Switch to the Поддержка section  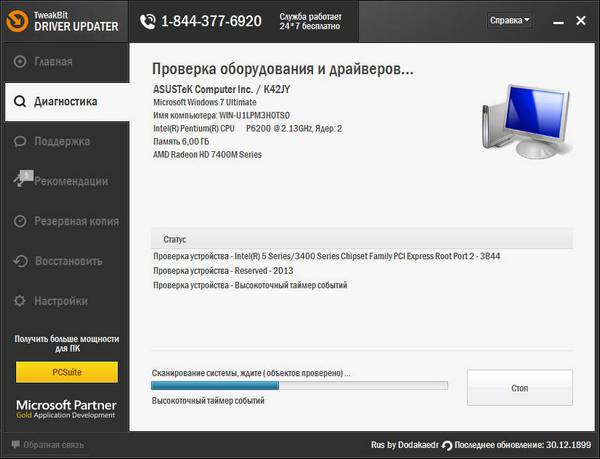coord(63,141)
